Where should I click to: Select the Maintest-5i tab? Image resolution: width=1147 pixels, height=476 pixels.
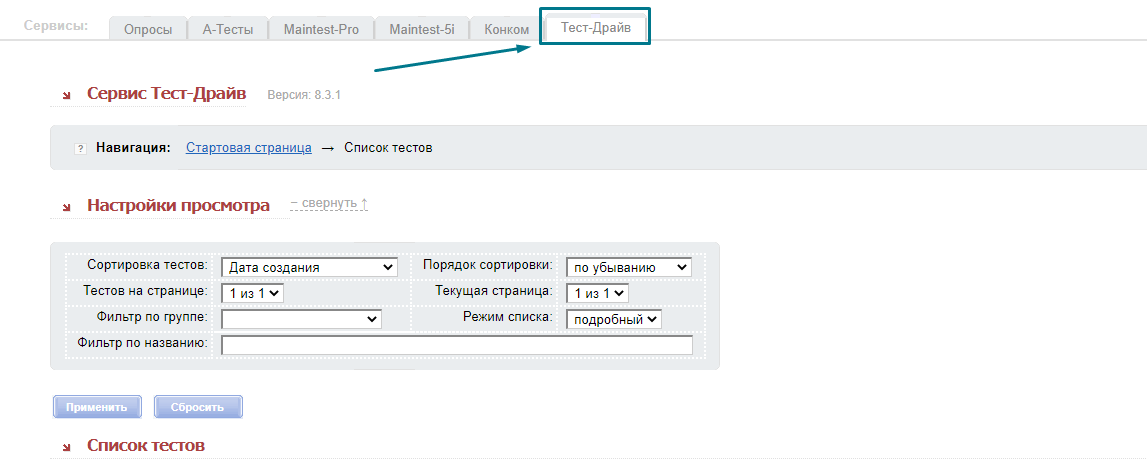click(x=421, y=29)
